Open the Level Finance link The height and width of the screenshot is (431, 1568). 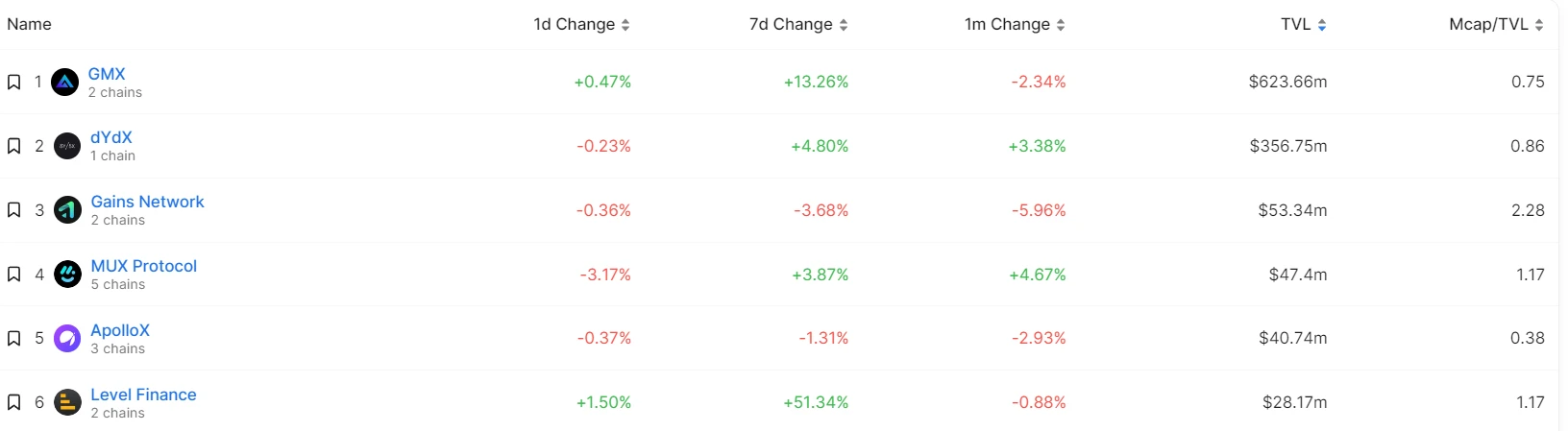pos(143,395)
